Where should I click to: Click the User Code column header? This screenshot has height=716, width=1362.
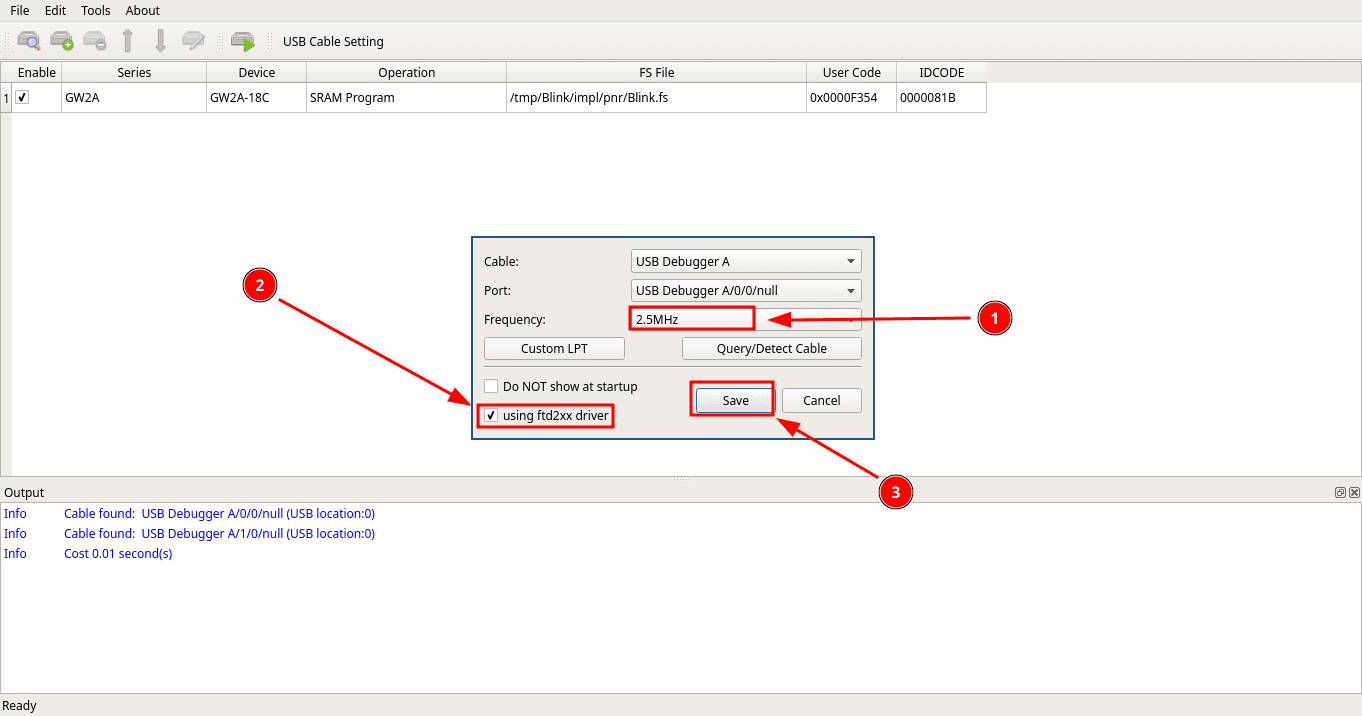click(851, 72)
